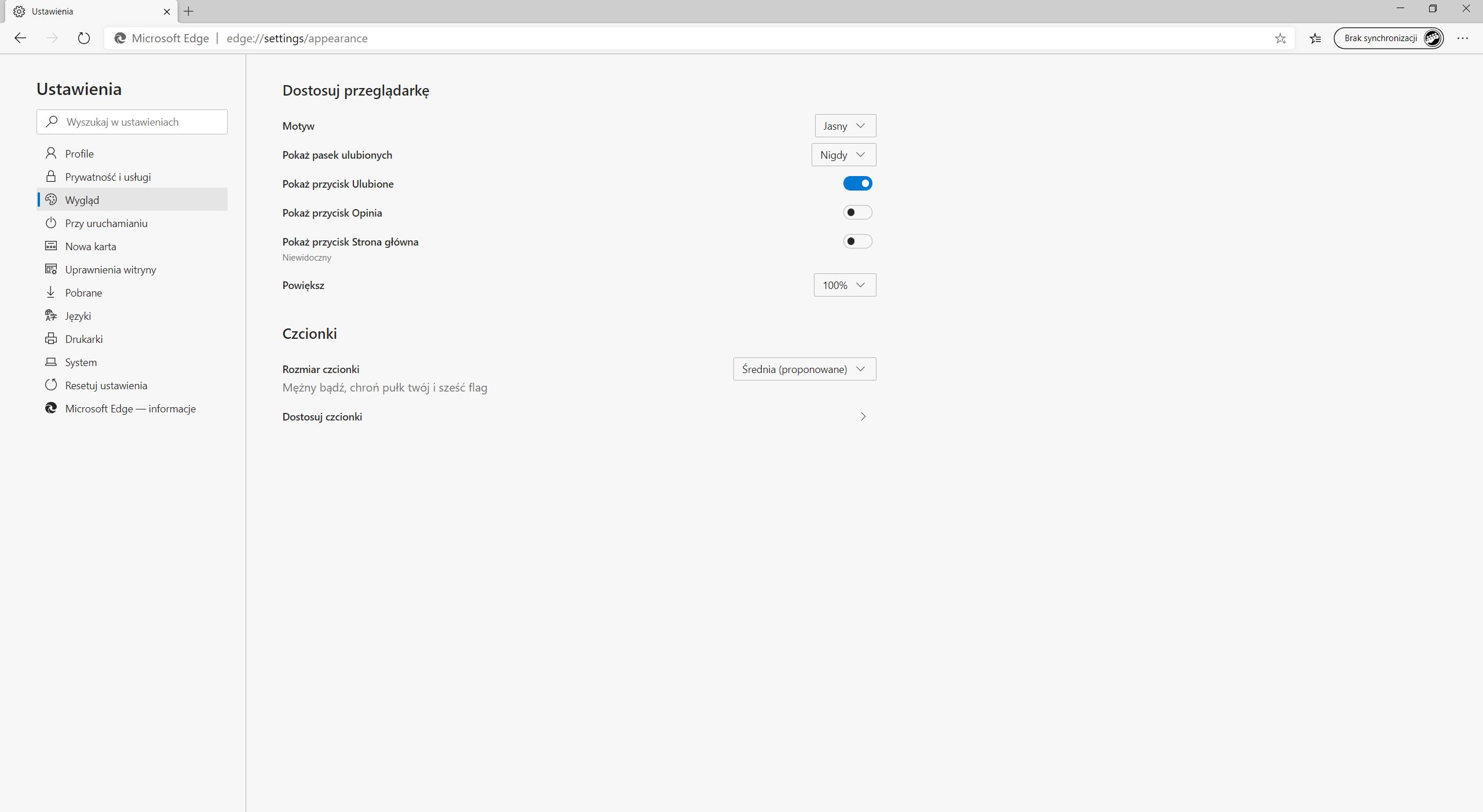
Task: Open Dostosuj czcionki chevron link
Action: (863, 416)
